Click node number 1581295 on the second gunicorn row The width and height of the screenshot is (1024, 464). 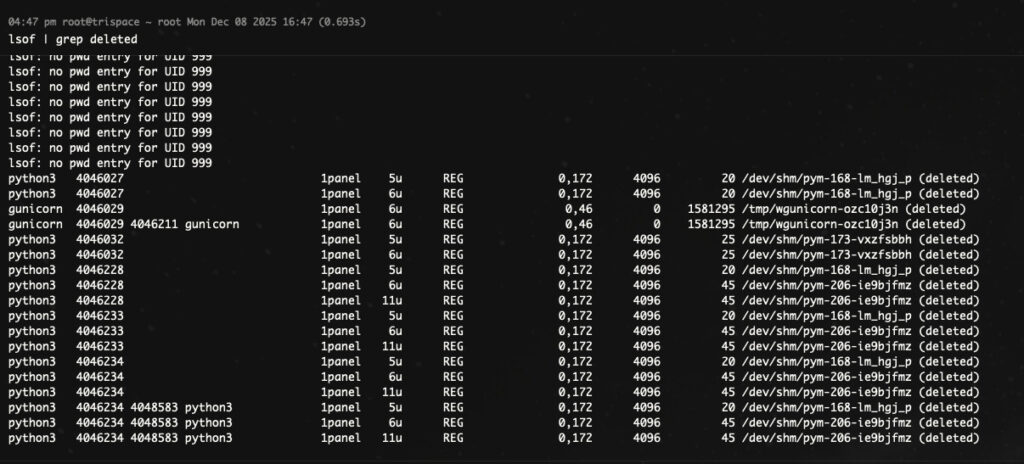click(712, 223)
